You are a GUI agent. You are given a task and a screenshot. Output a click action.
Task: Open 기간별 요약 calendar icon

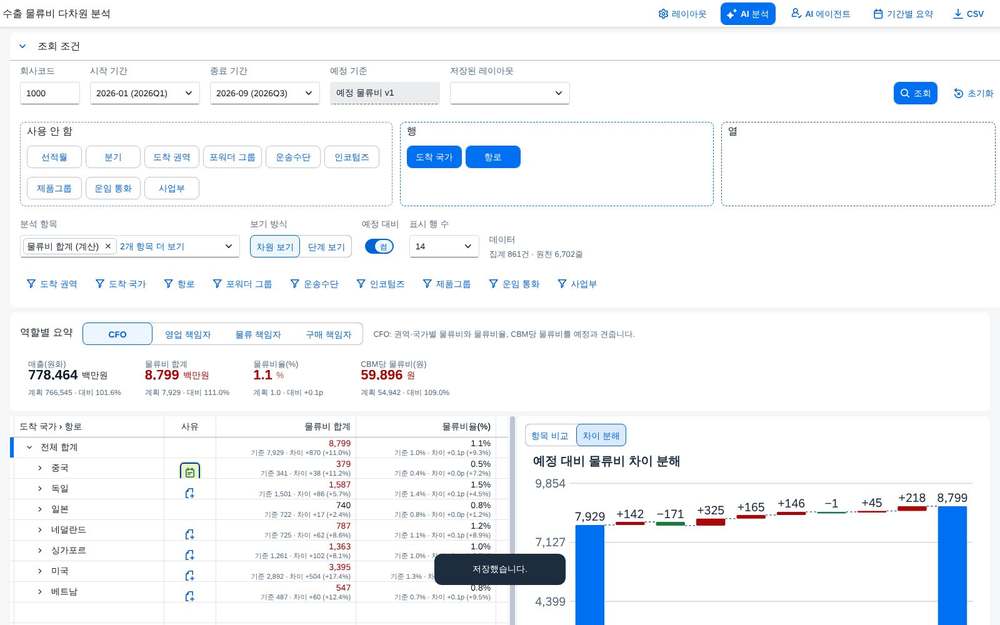pyautogui.click(x=878, y=13)
